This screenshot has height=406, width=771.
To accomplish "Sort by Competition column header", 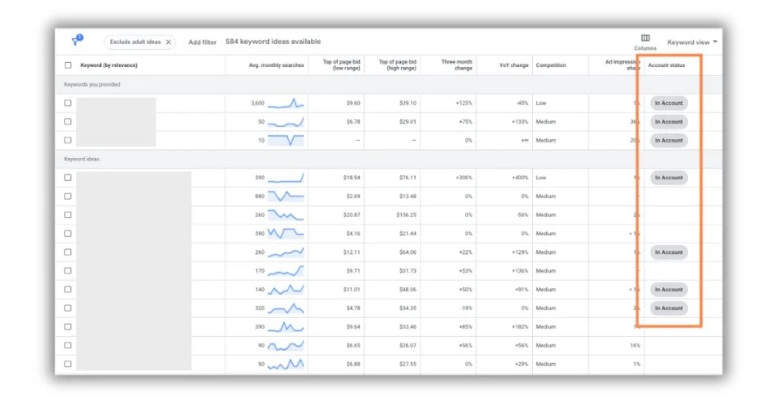I will tap(550, 65).
